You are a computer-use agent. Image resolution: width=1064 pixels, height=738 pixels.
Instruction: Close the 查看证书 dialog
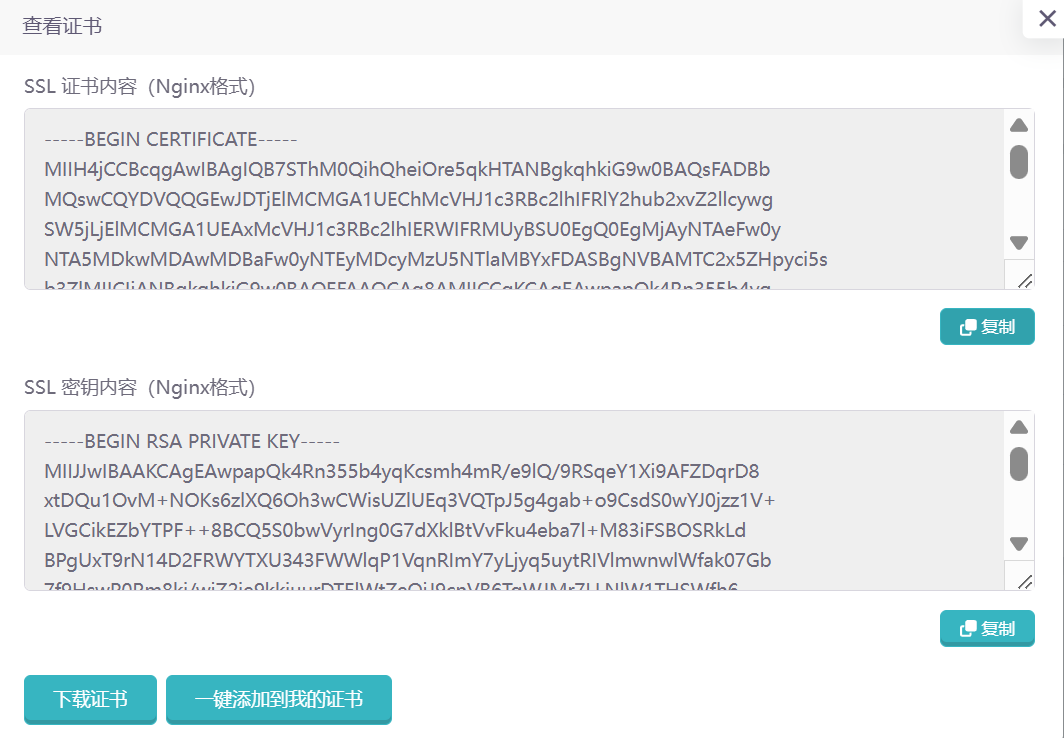click(1047, 18)
